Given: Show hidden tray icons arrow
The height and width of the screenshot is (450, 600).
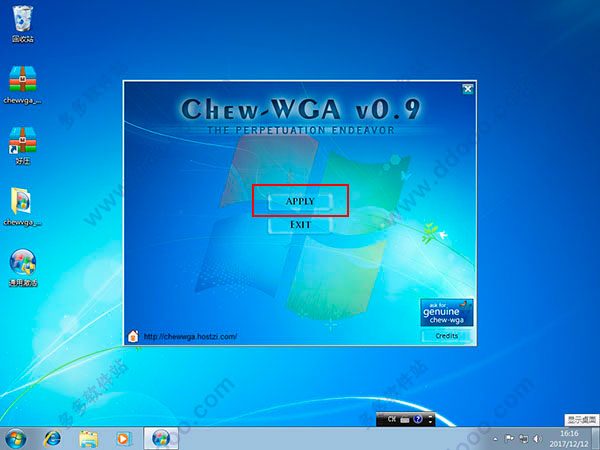Looking at the screenshot, I should 496,439.
